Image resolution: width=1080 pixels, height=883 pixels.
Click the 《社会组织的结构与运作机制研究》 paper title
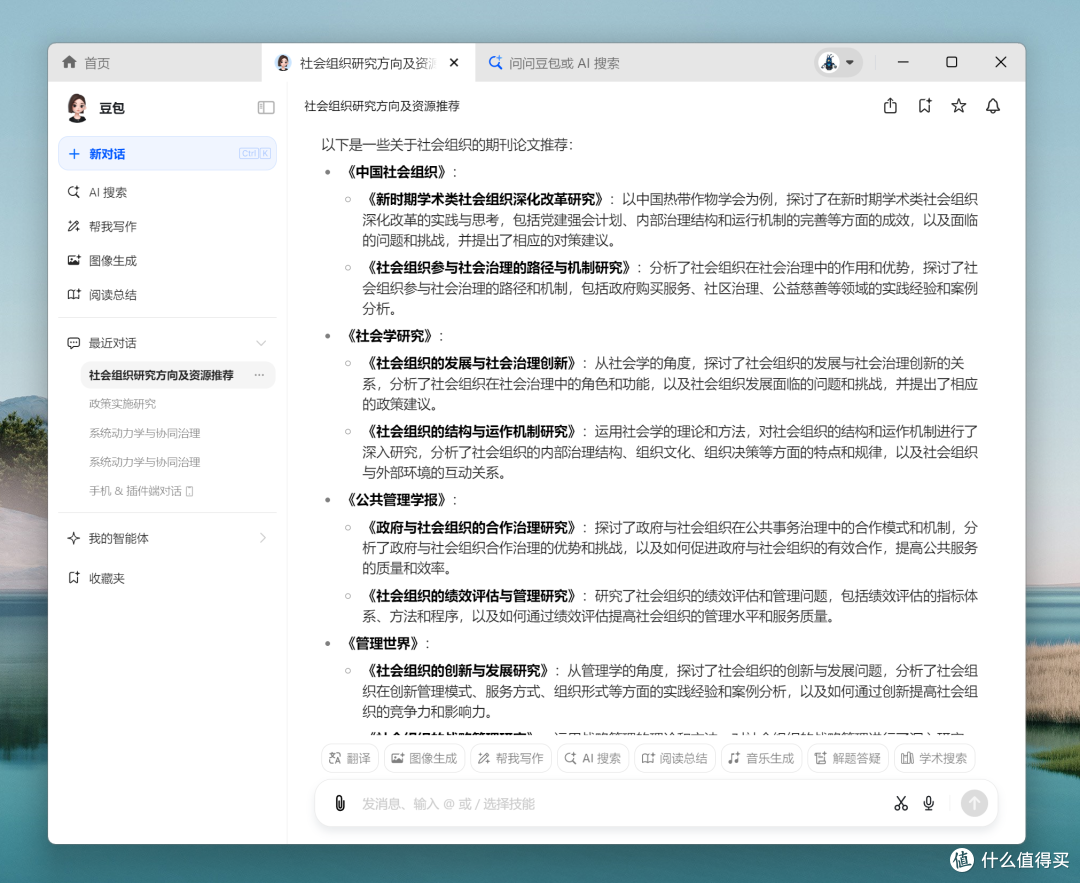coord(472,432)
